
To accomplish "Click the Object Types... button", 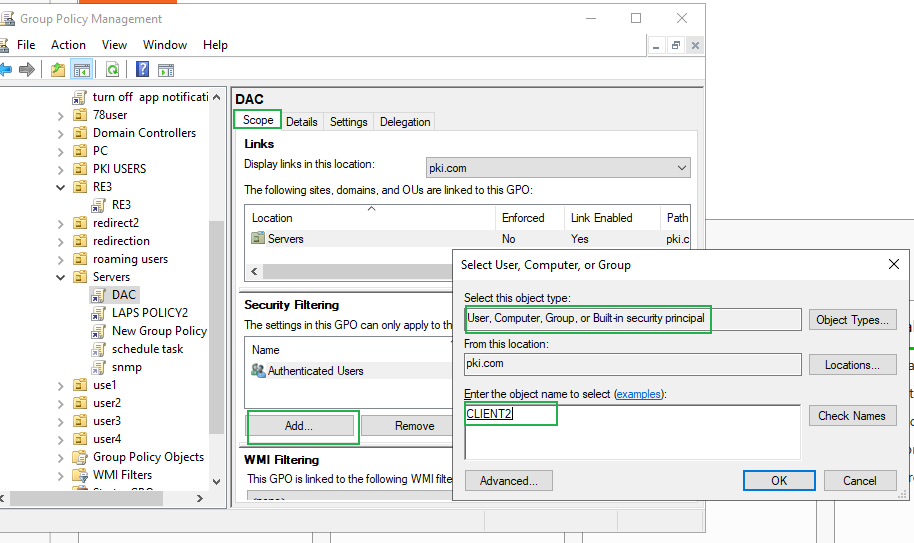I will (852, 320).
